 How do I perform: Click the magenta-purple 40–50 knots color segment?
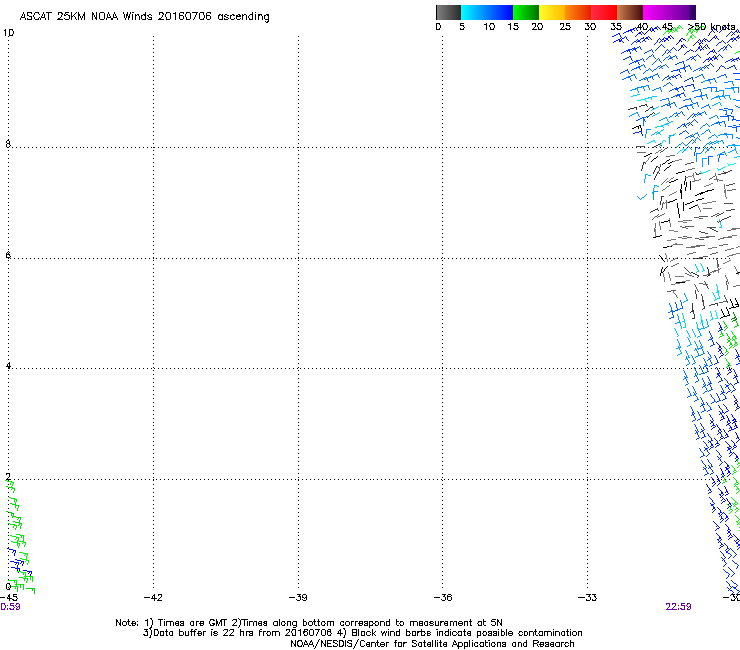click(669, 12)
